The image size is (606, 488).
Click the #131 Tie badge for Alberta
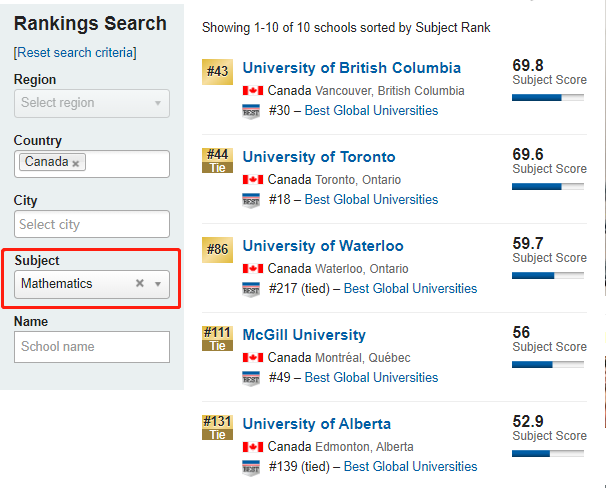tap(217, 427)
